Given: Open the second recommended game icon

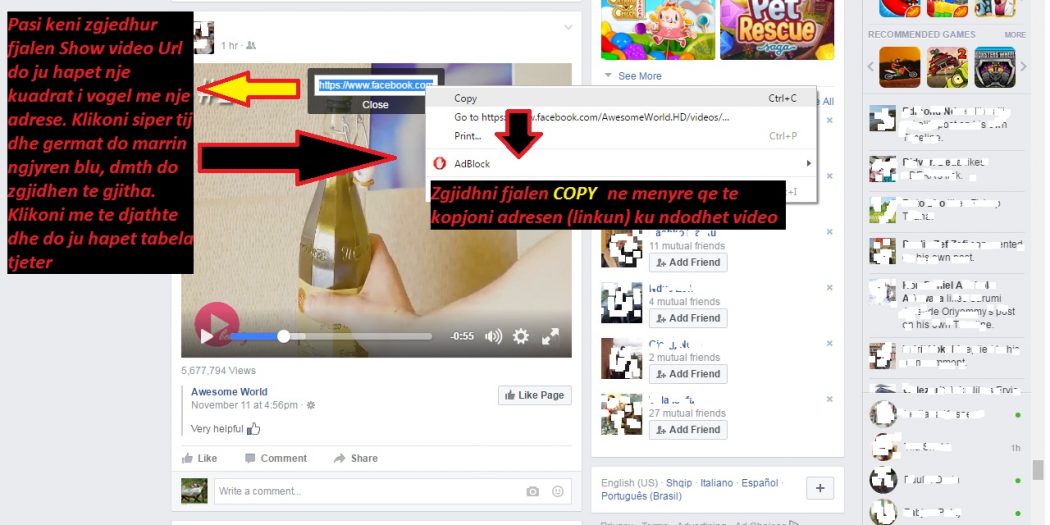Looking at the screenshot, I should click(x=947, y=67).
